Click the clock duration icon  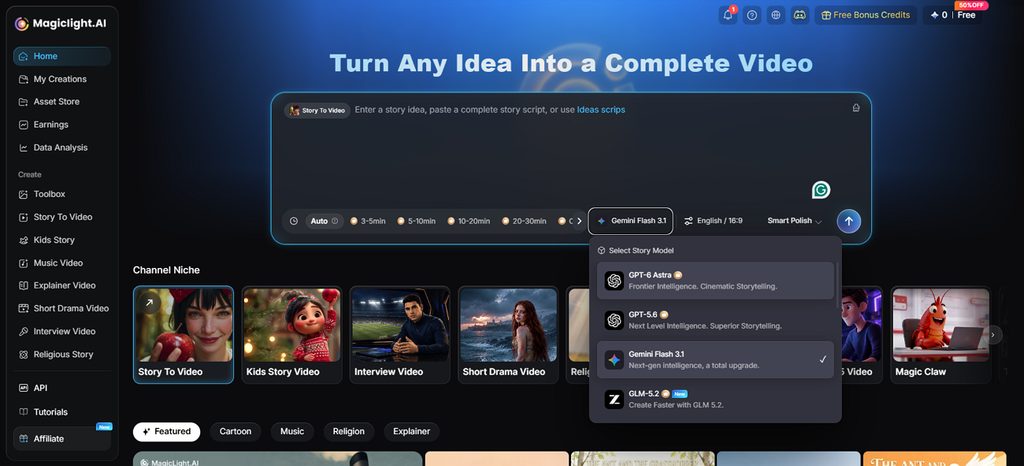(x=294, y=221)
